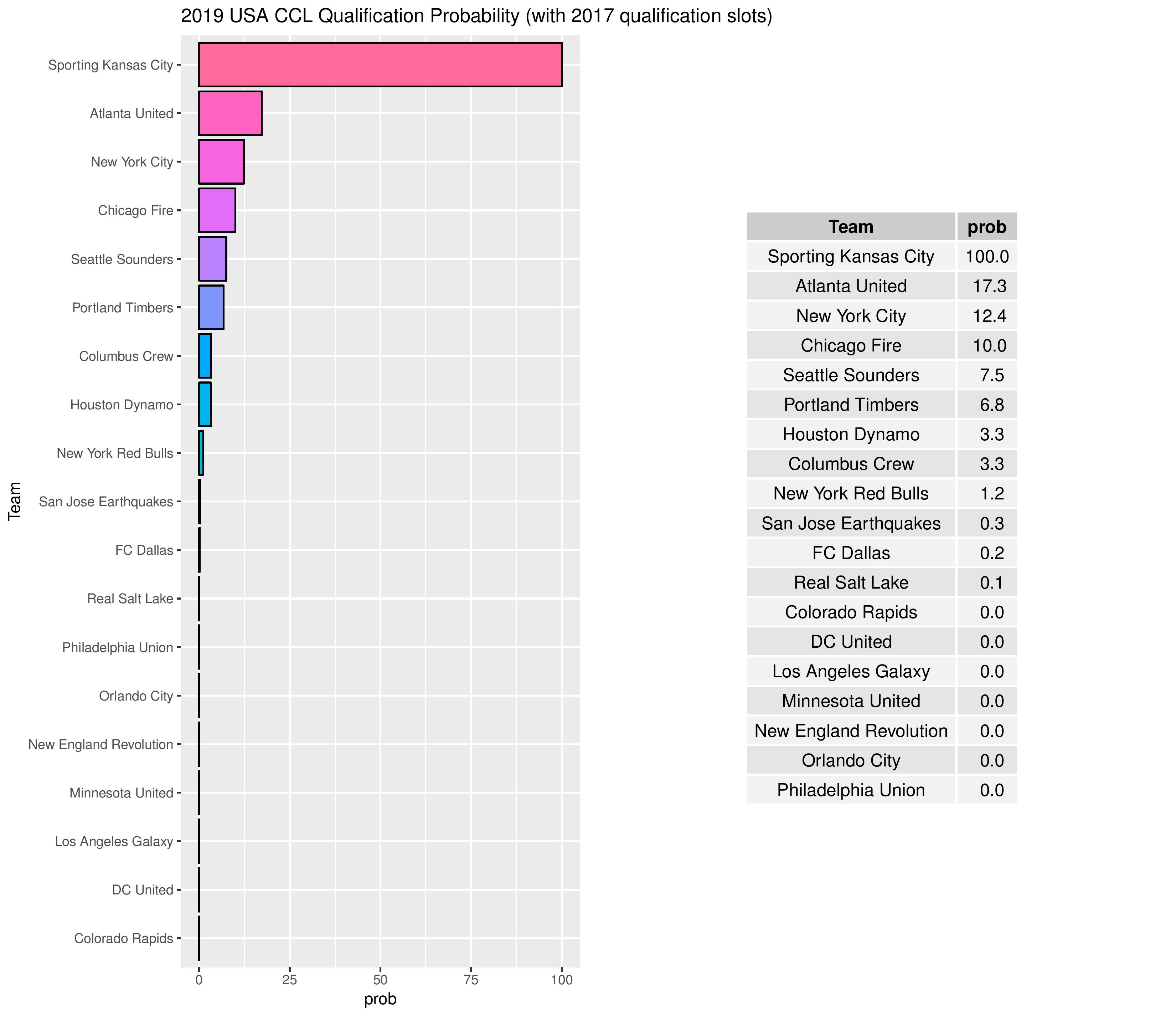Screen dimensions: 1176x1016
Task: Click the 50 tick label on x-axis
Action: (x=380, y=980)
